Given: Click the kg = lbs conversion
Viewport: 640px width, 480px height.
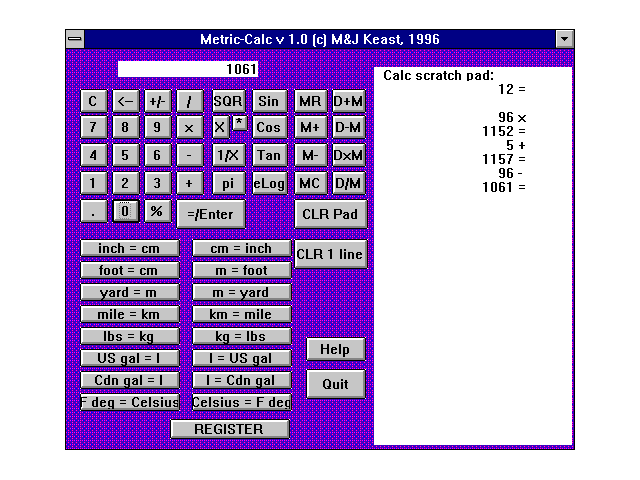Looking at the screenshot, I should click(x=241, y=336).
